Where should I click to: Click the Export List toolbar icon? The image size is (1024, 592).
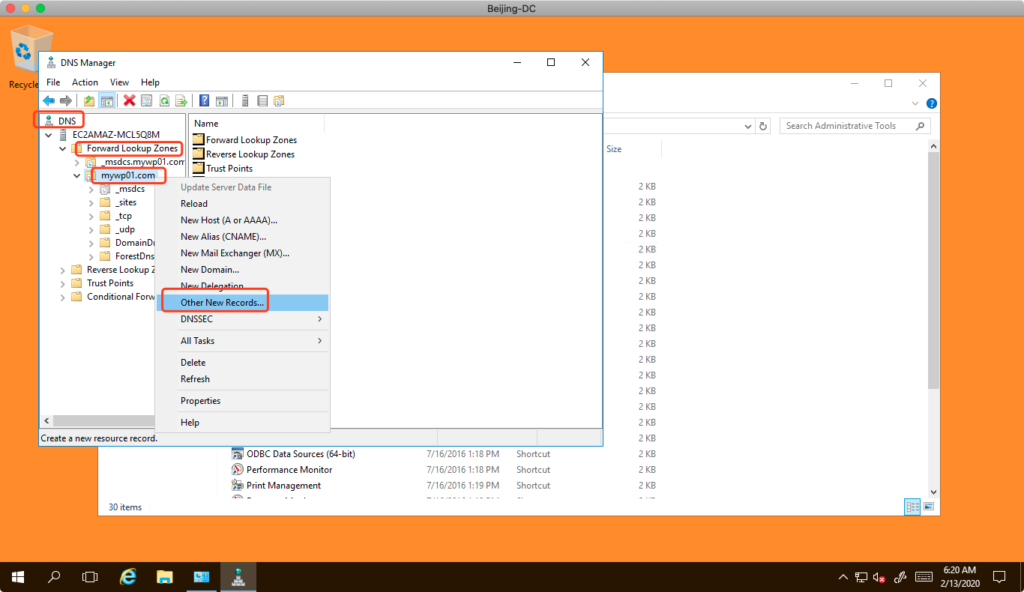pyautogui.click(x=182, y=101)
